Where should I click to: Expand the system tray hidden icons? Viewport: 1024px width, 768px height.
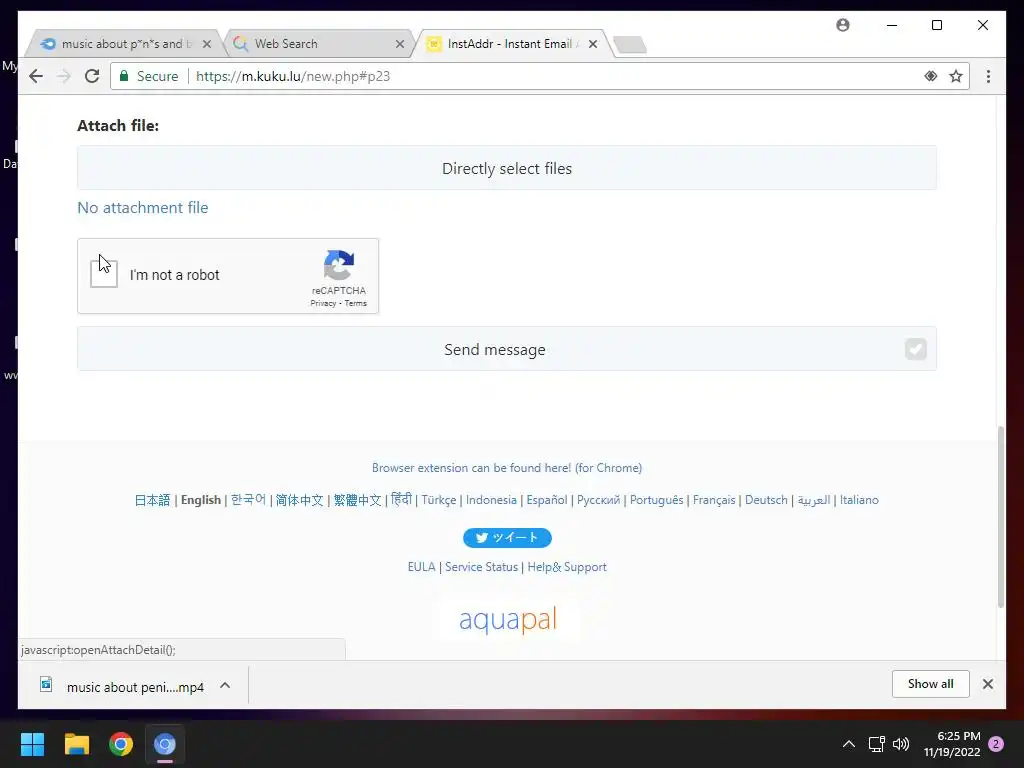pyautogui.click(x=848, y=744)
